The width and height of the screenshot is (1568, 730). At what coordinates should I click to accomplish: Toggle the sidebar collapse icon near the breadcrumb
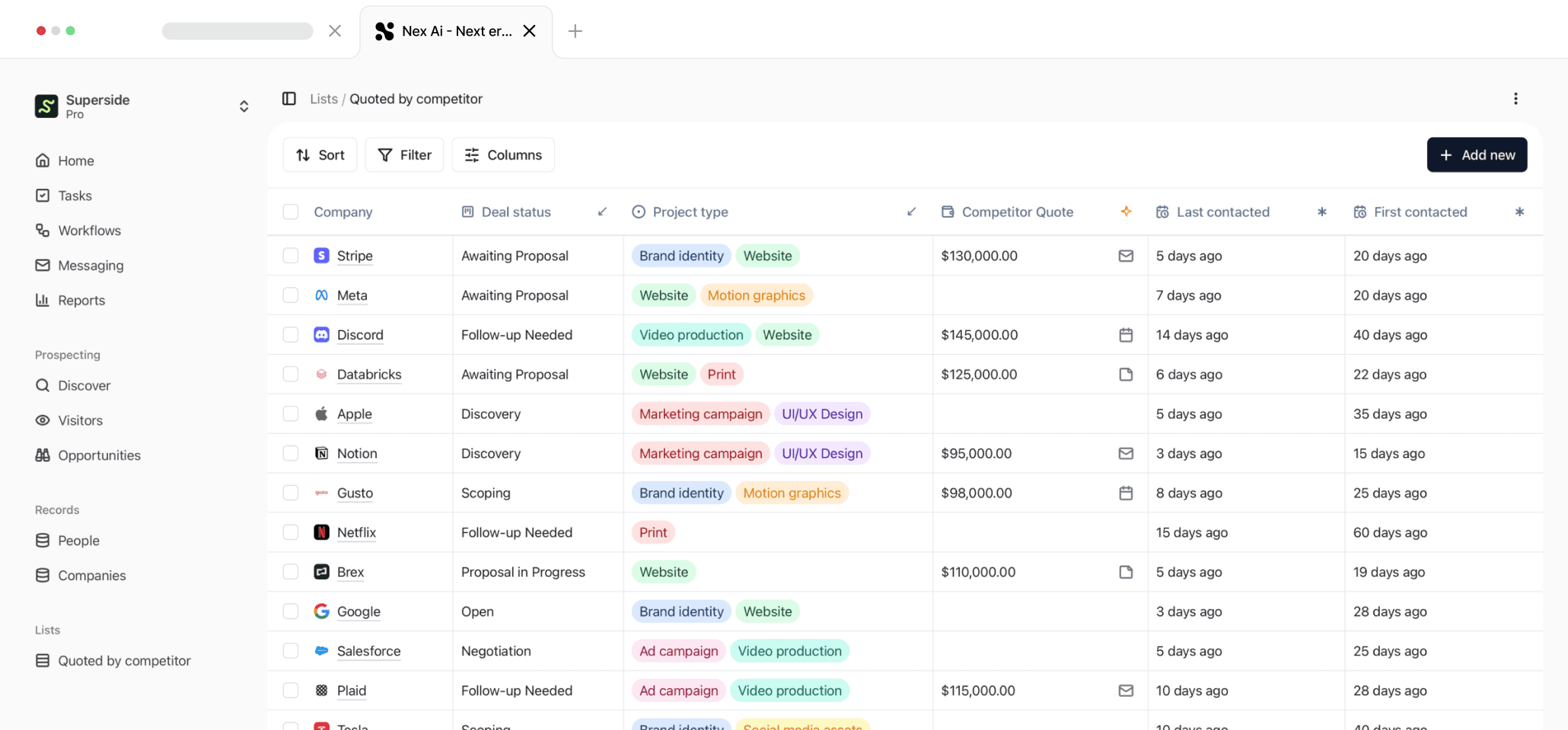289,98
